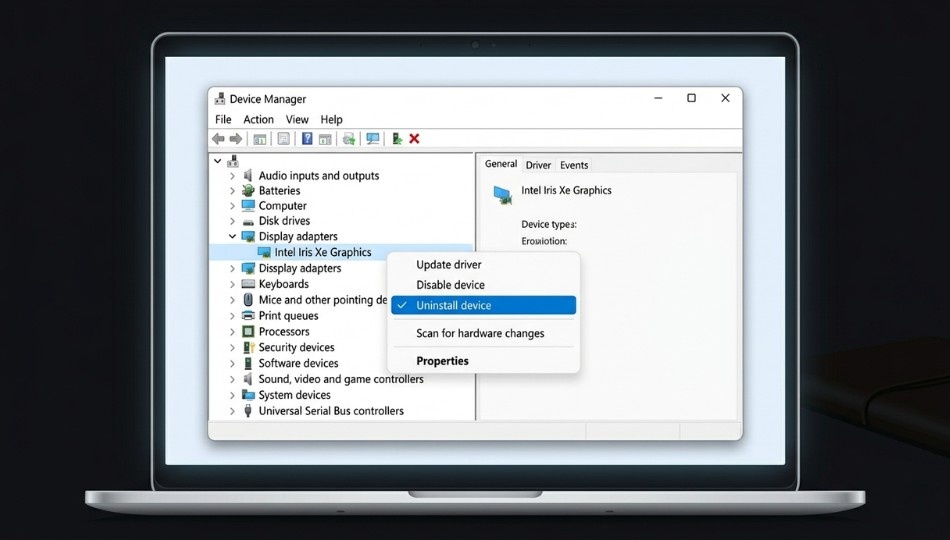Click the Update device driver toolbar icon
The width and height of the screenshot is (950, 540).
pos(349,139)
